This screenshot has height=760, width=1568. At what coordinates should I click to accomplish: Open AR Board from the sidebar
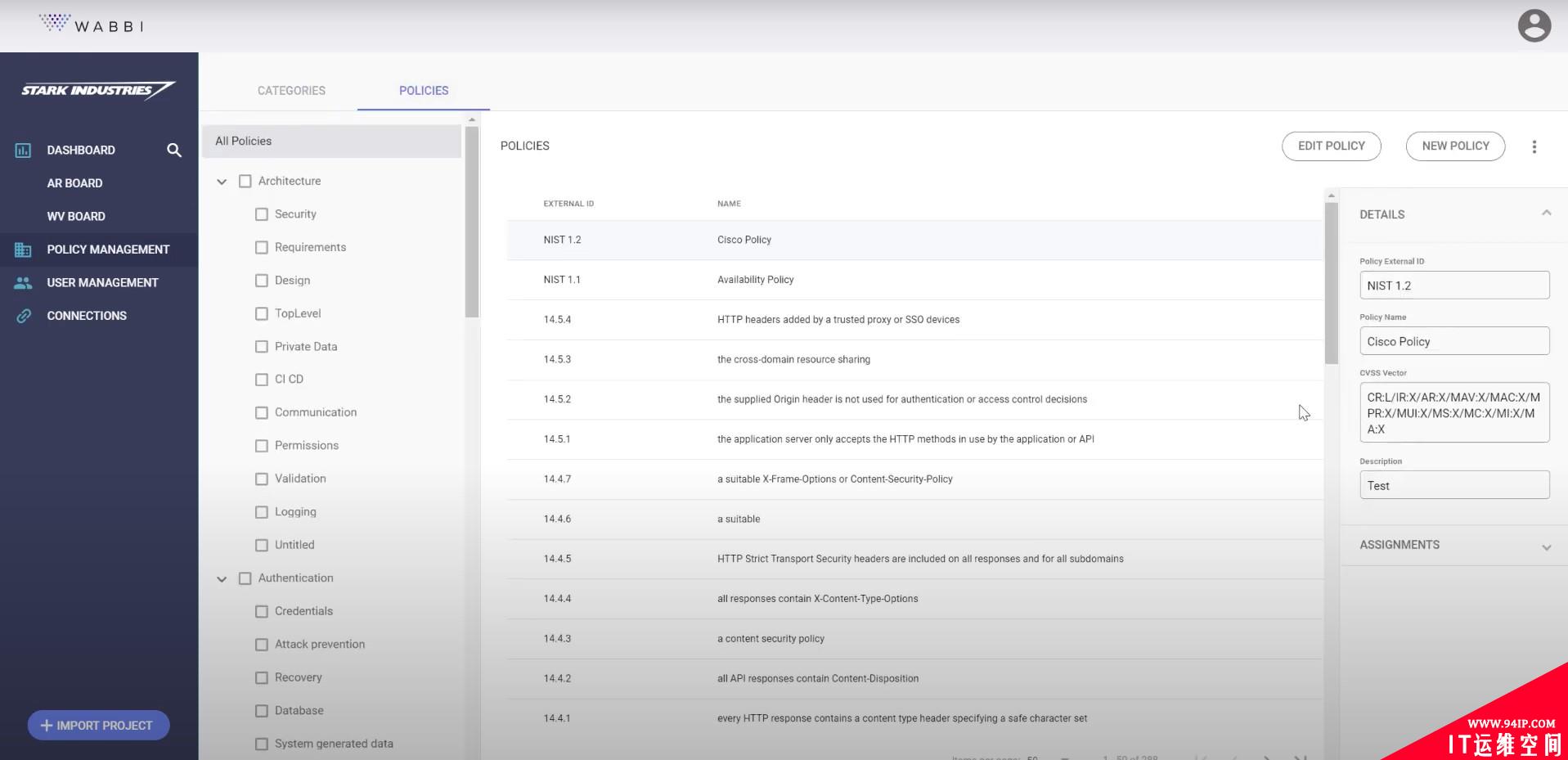click(x=74, y=183)
